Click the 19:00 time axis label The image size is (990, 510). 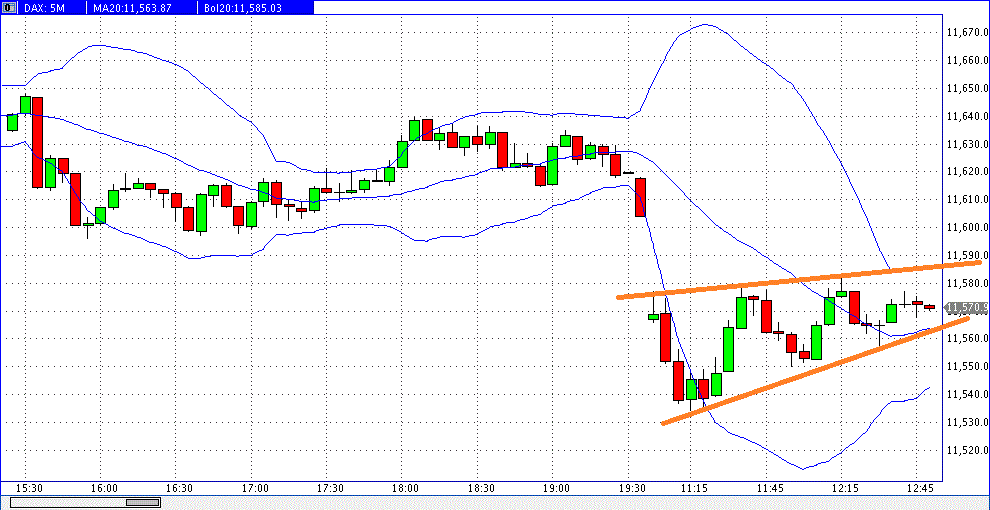pyautogui.click(x=555, y=489)
